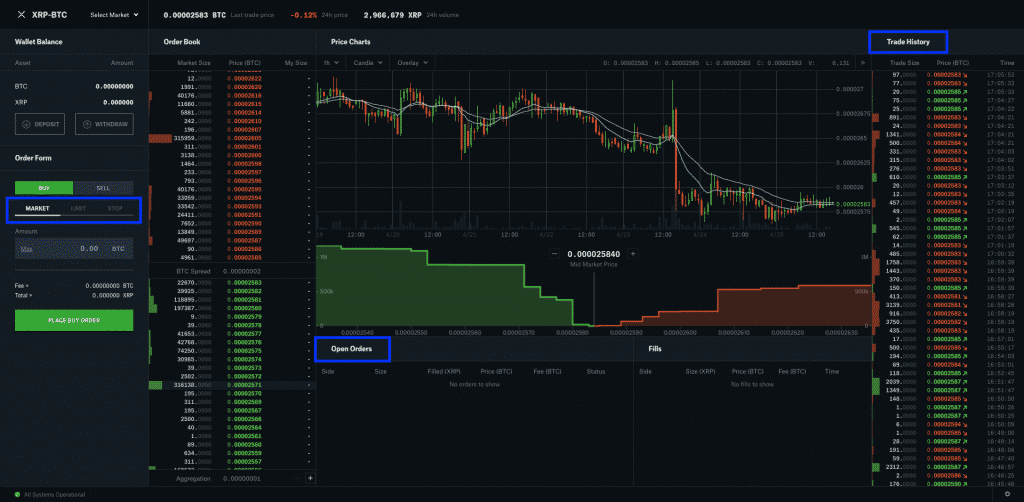
Task: Switch the order form to Buy
Action: (x=44, y=188)
